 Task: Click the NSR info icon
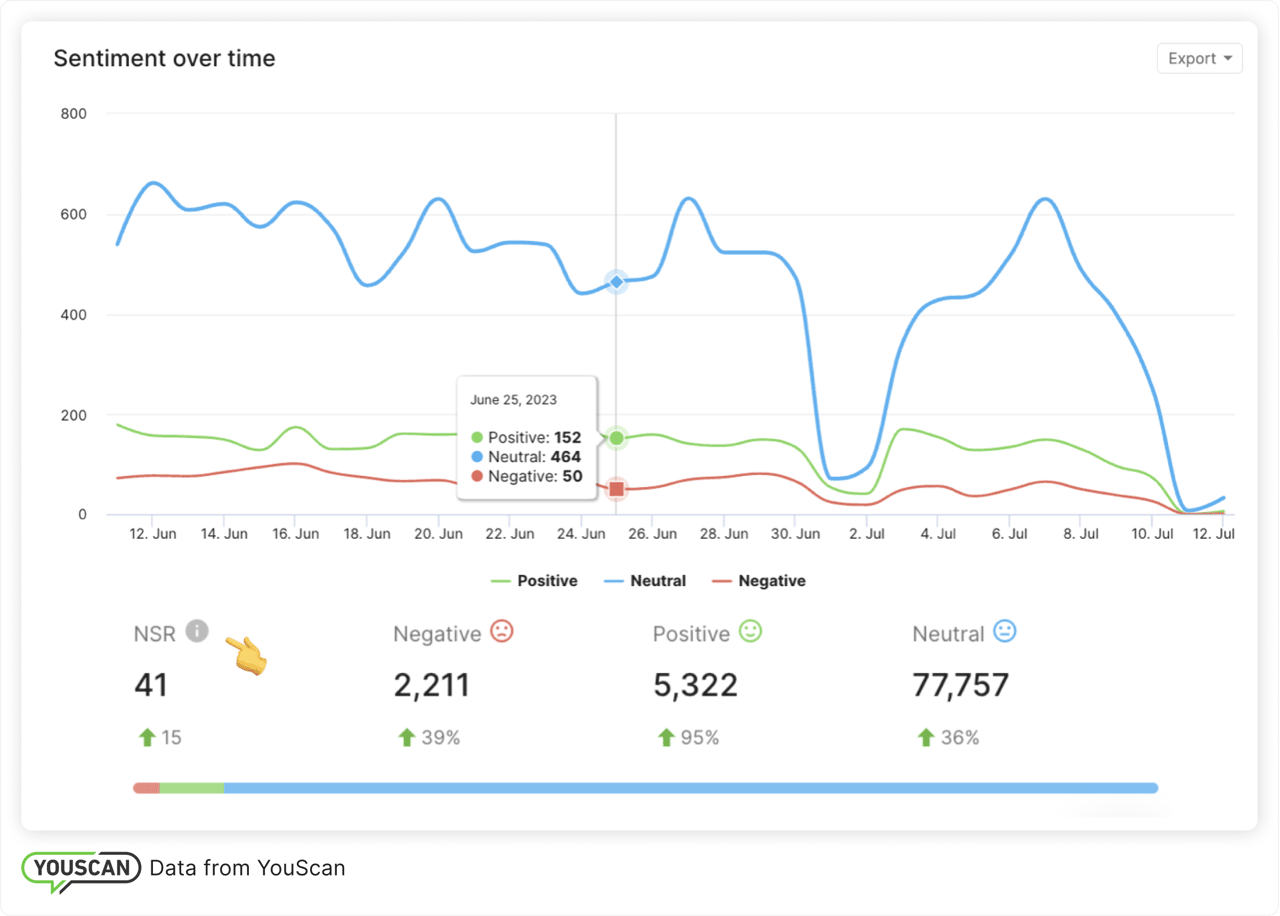point(196,632)
